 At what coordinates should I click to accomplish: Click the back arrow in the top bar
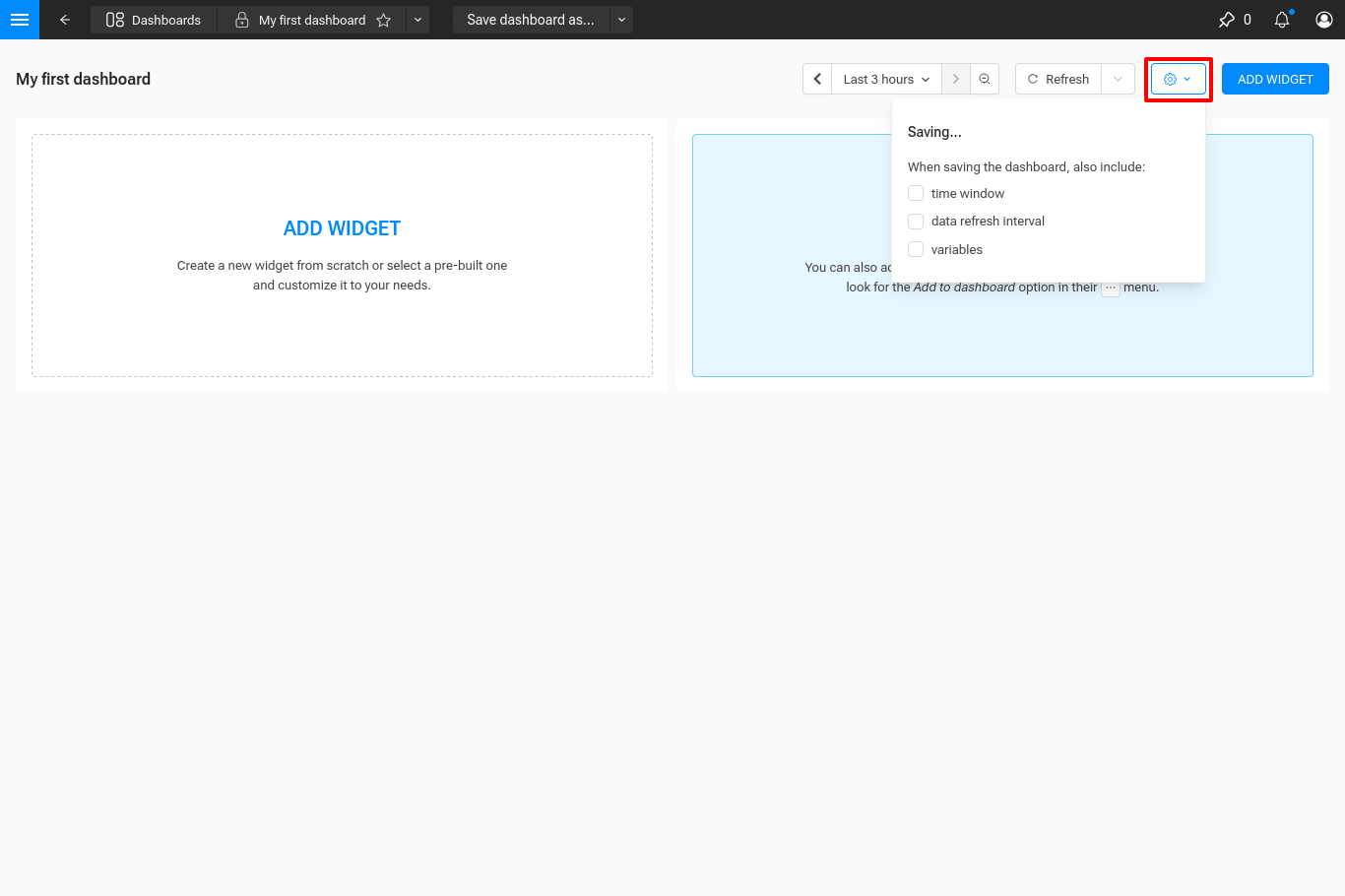(x=65, y=20)
